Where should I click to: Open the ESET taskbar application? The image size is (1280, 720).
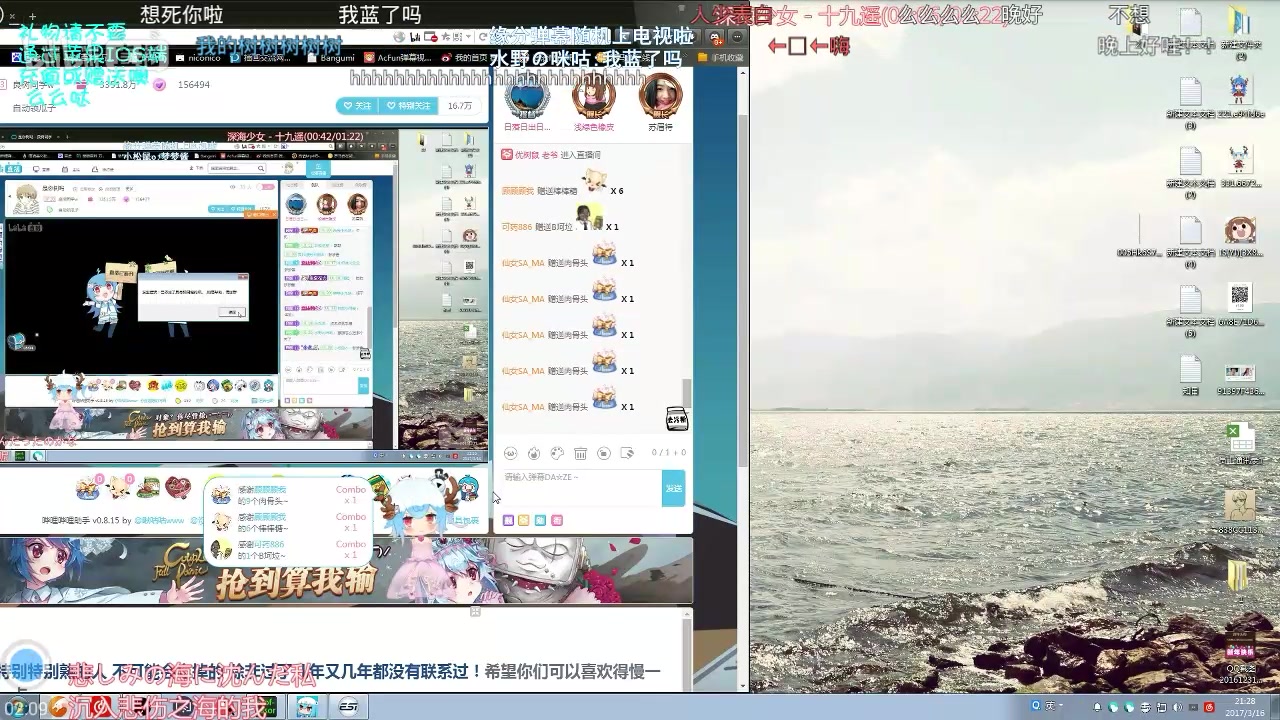click(348, 707)
